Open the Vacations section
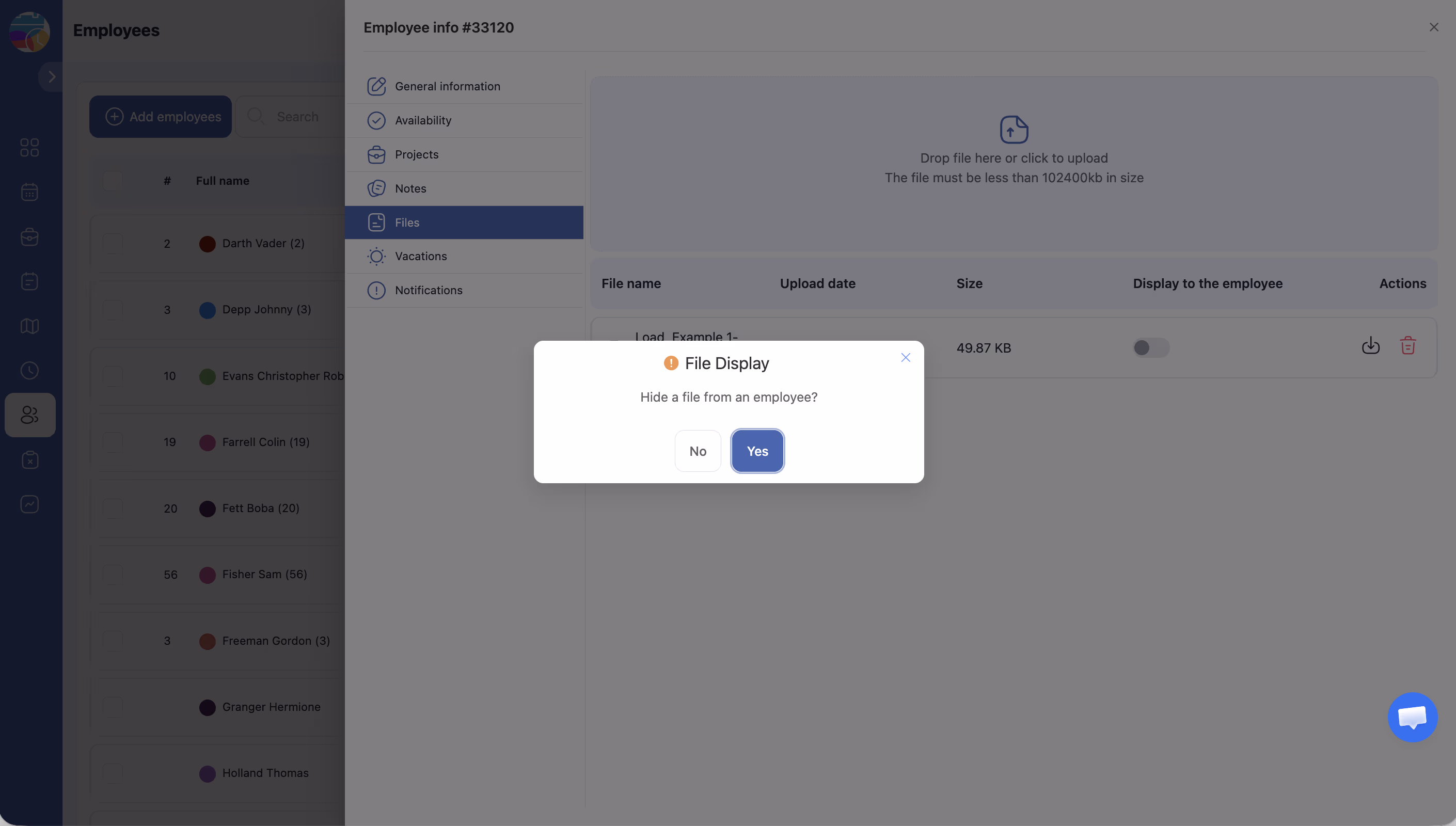 (x=420, y=257)
